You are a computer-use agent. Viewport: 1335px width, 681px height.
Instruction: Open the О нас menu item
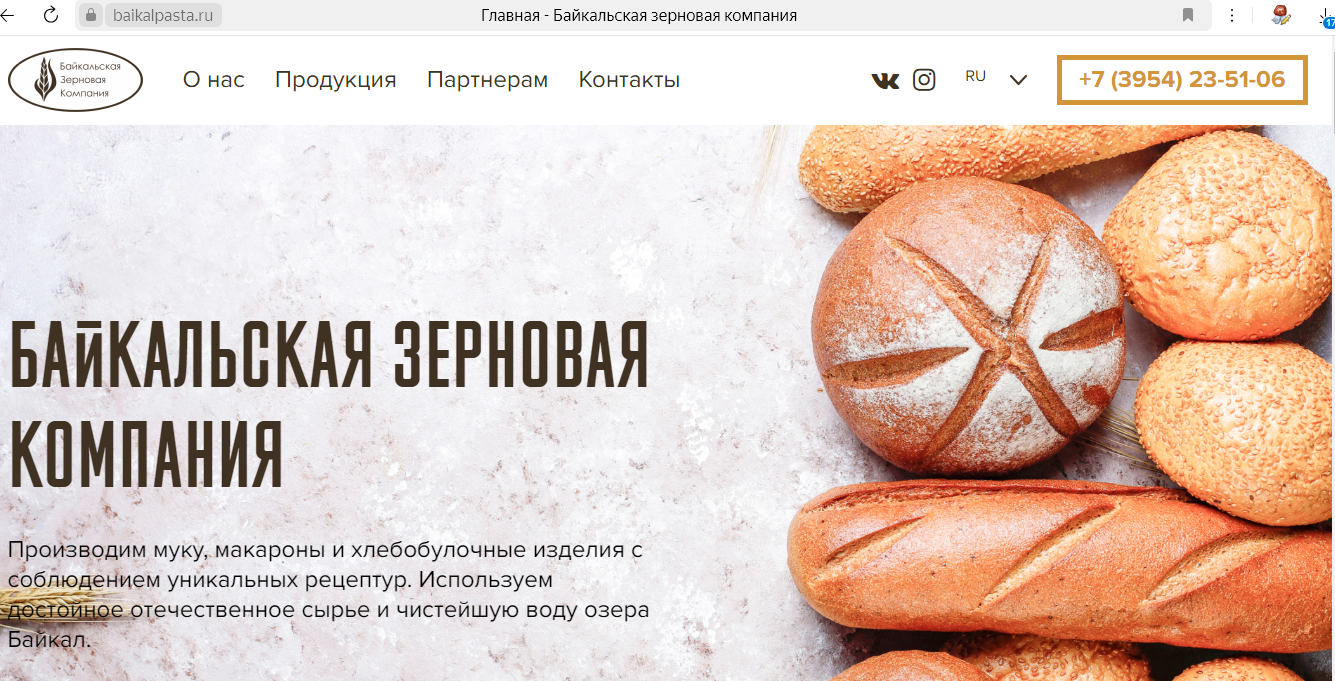point(214,80)
